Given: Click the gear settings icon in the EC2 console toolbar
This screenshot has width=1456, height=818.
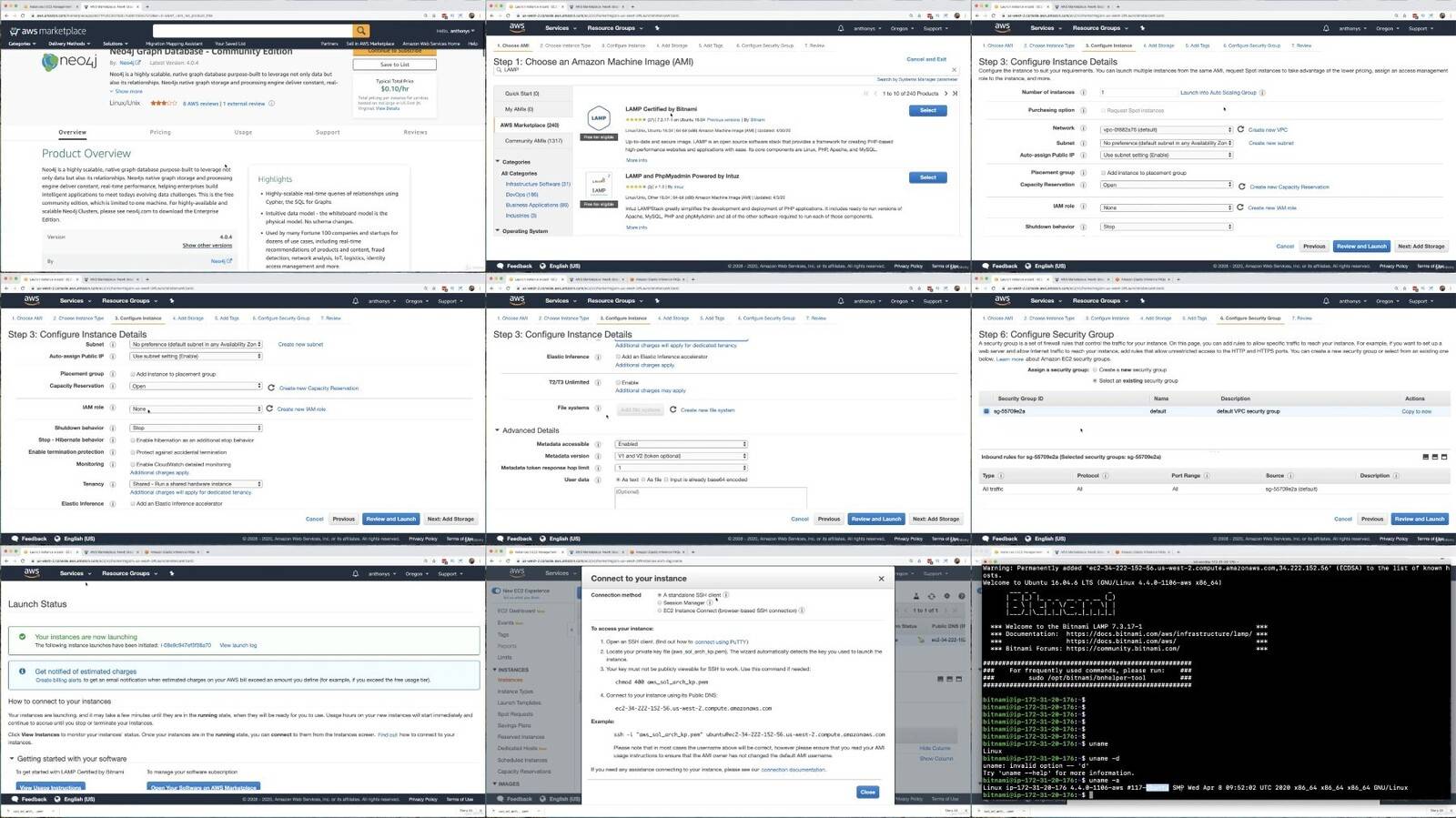Looking at the screenshot, I should pos(946,596).
